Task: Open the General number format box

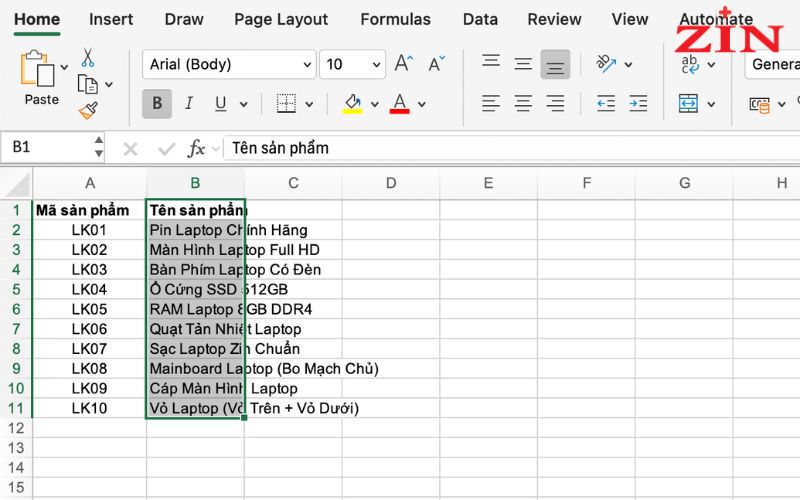Action: point(772,64)
